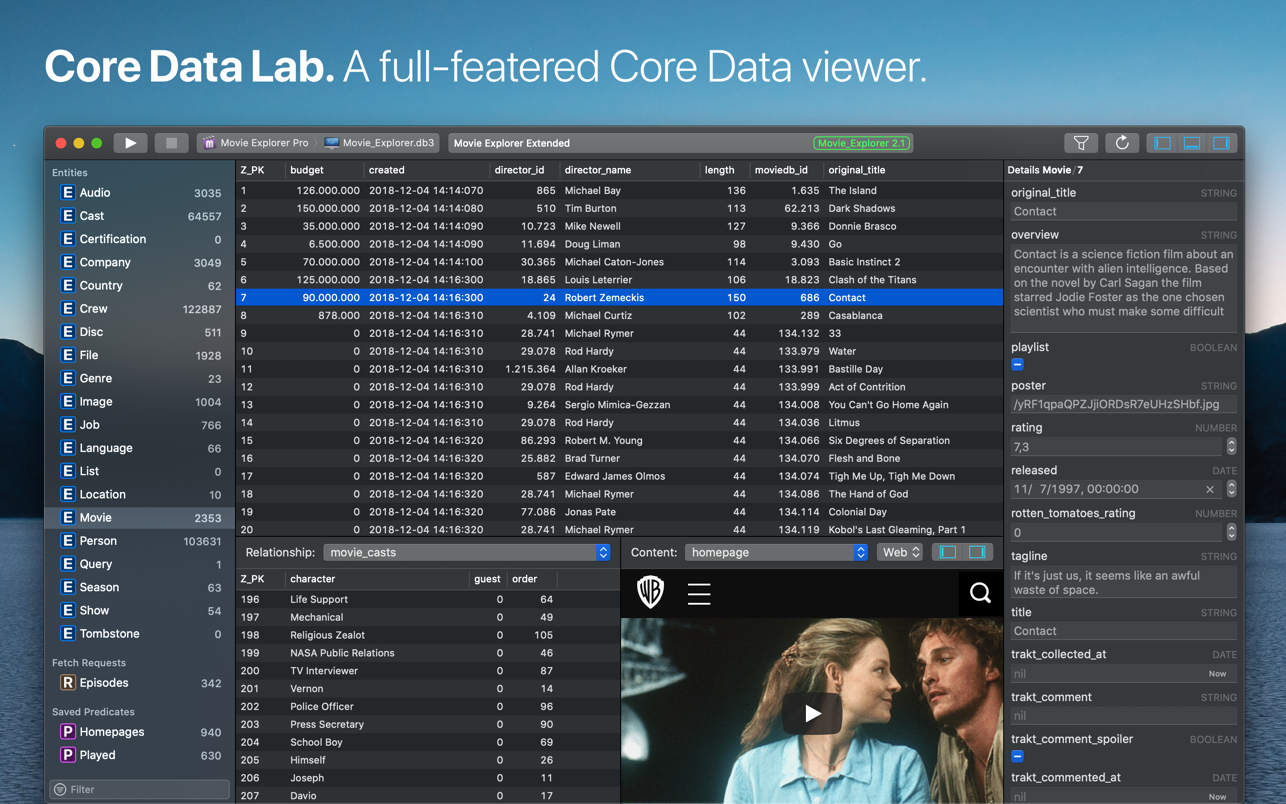
Task: Select the Casablanca movie row
Action: point(619,315)
